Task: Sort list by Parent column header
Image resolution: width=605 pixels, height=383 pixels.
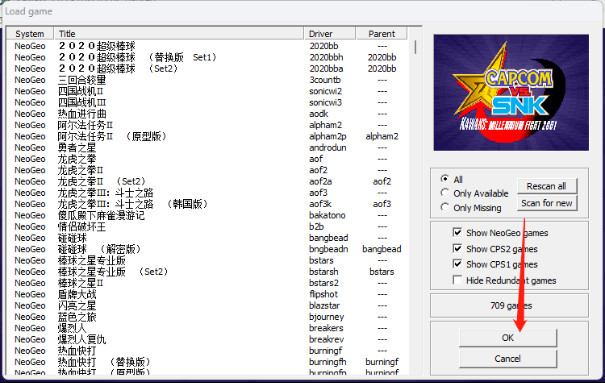Action: coord(381,34)
